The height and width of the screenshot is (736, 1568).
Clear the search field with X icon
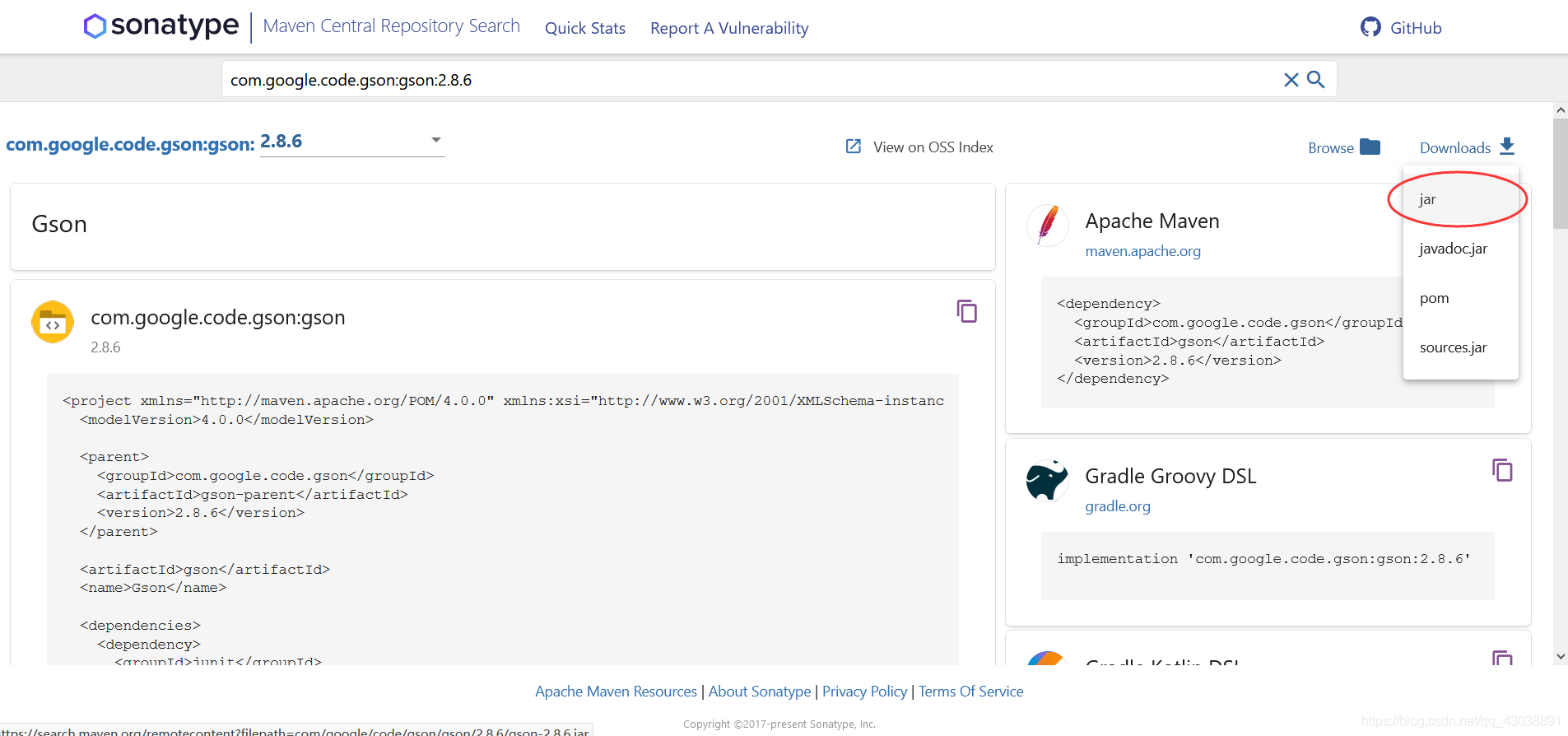tap(1291, 80)
